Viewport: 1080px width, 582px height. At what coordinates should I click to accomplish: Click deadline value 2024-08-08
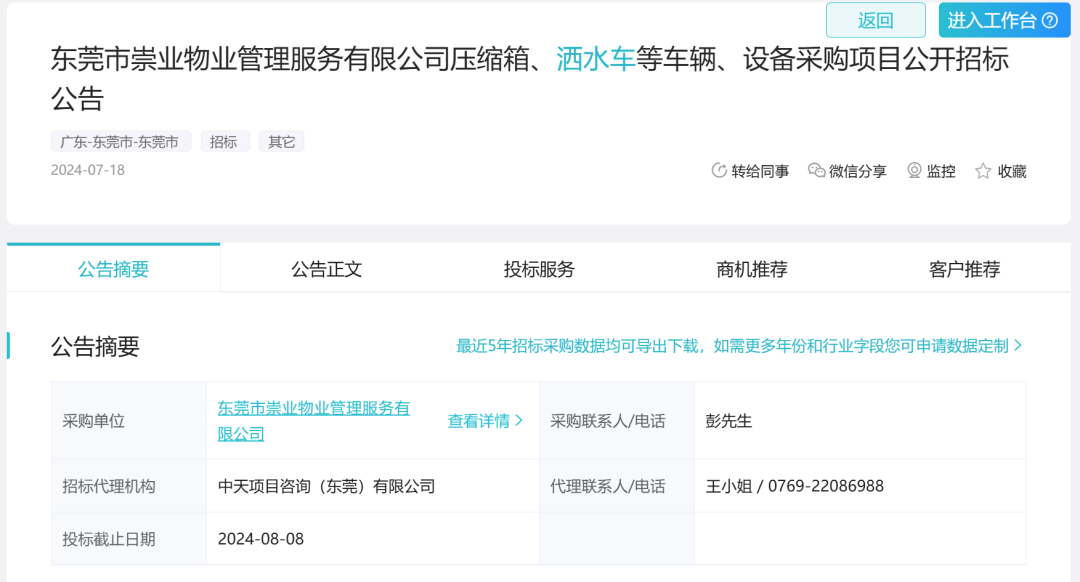pos(260,539)
